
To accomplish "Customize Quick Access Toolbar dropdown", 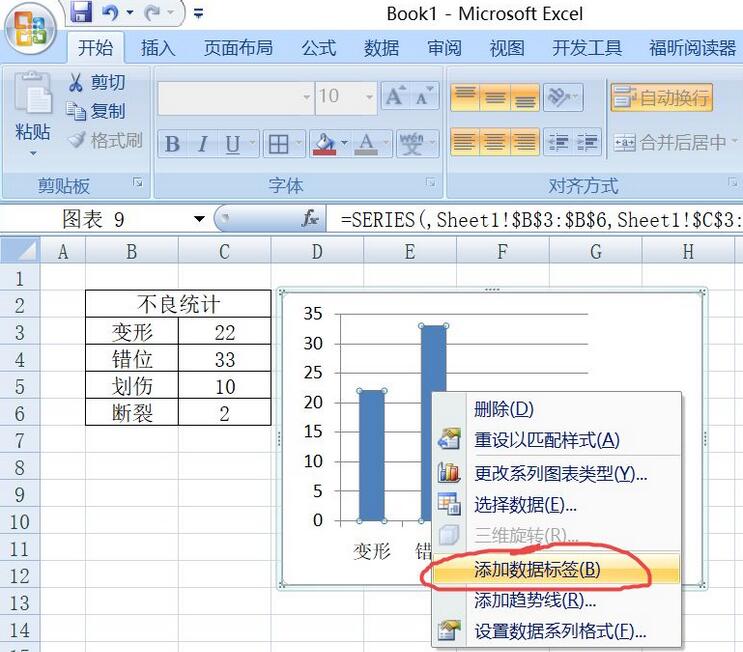I will point(199,13).
